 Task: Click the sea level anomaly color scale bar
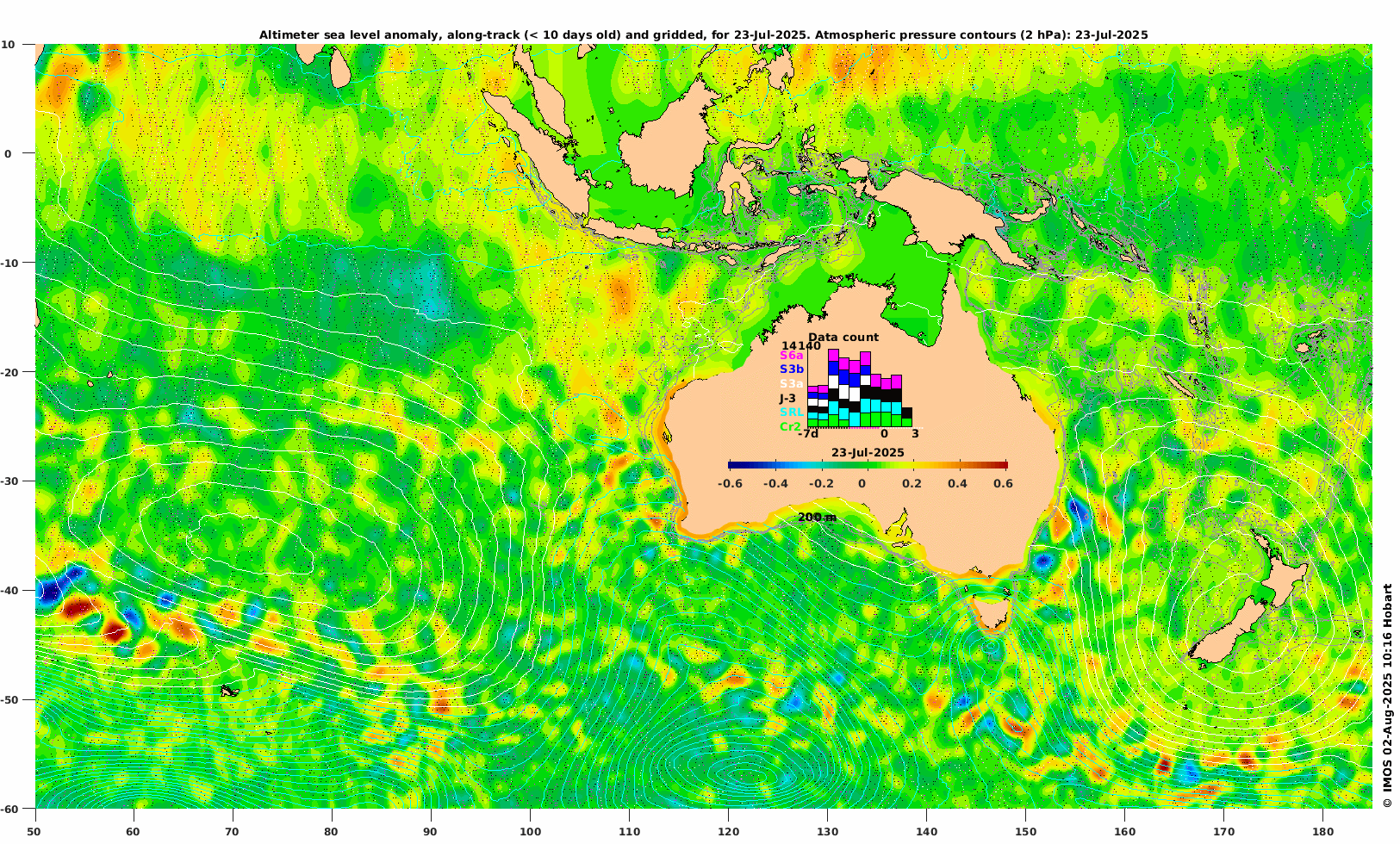(868, 465)
